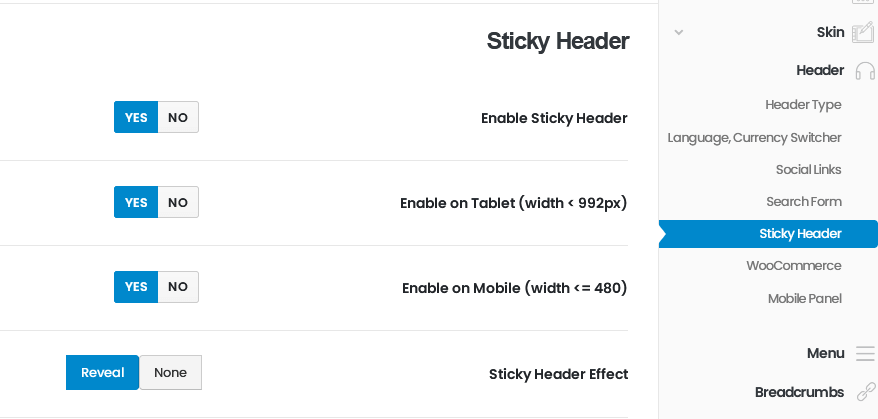Expand the Skin section chevron
Viewport: 878px width, 419px height.
(x=679, y=33)
